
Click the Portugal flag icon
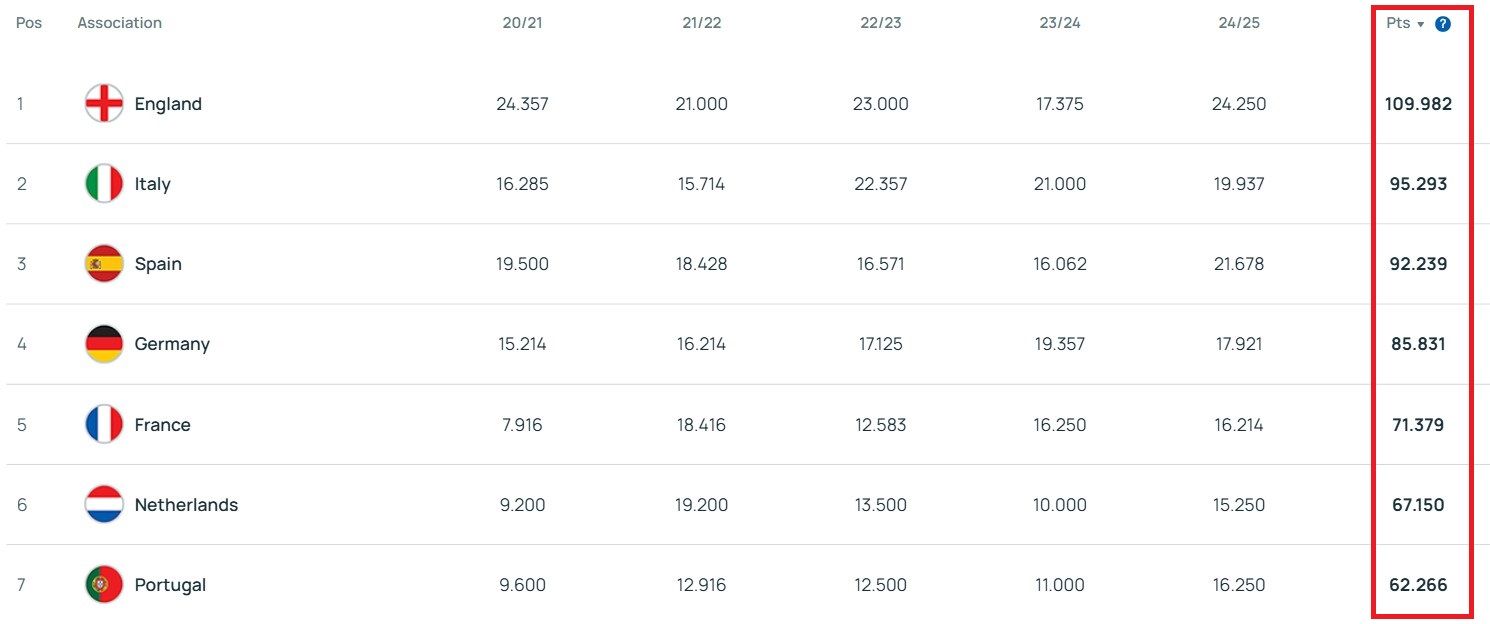104,585
